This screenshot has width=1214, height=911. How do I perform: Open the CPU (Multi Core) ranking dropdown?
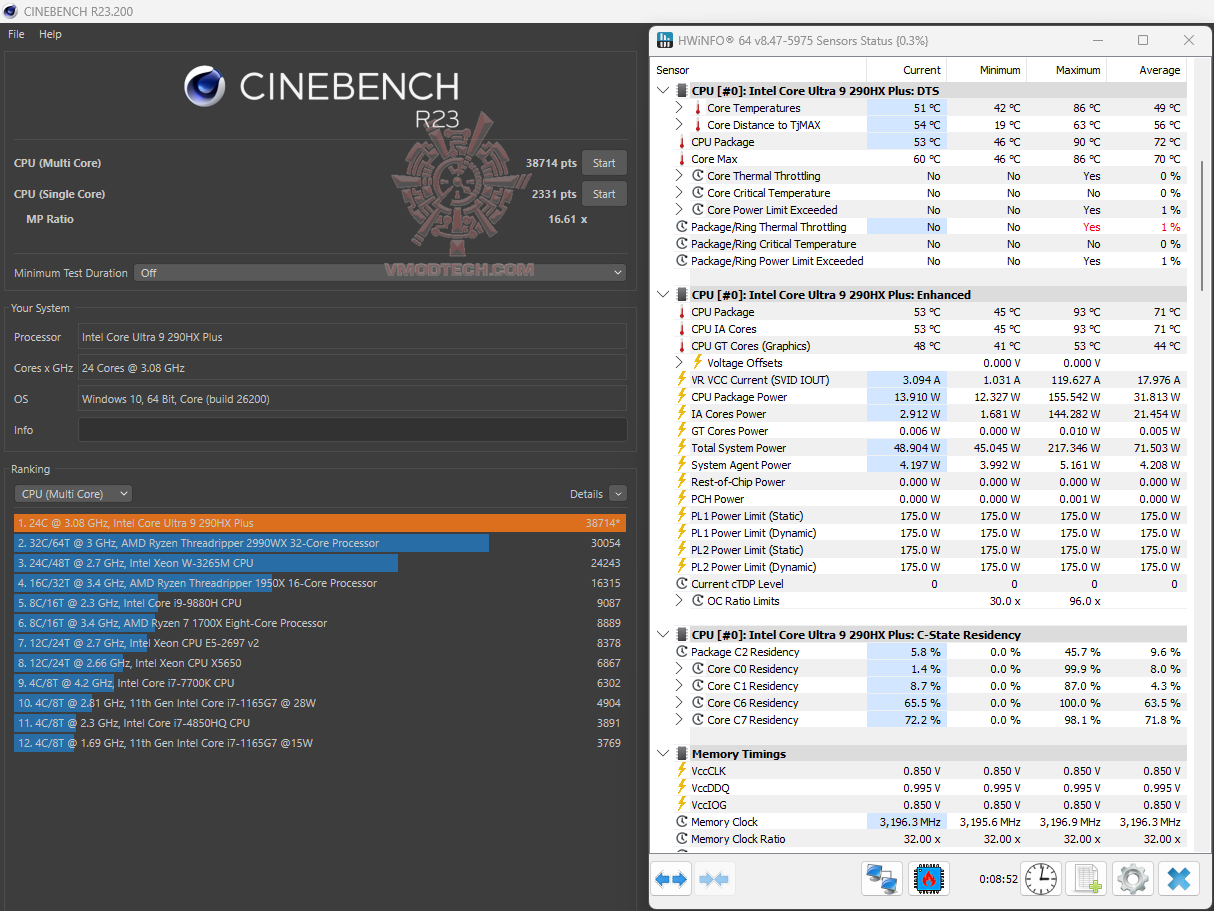pos(73,493)
